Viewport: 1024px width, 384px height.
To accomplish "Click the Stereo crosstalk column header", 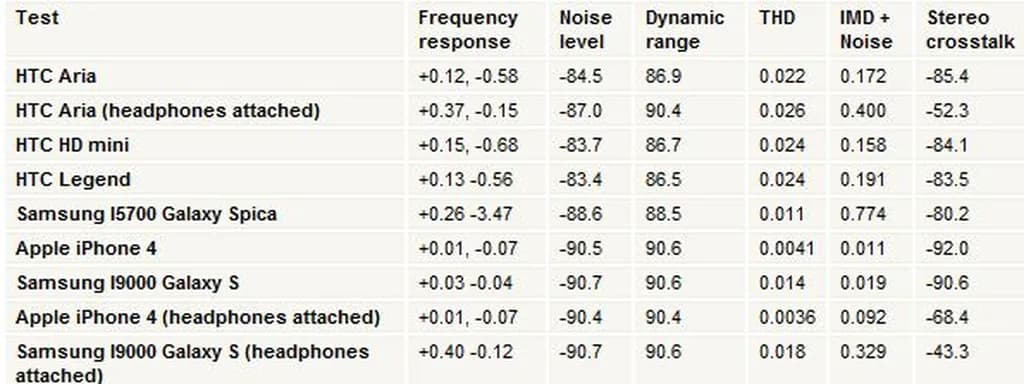I will pos(970,29).
